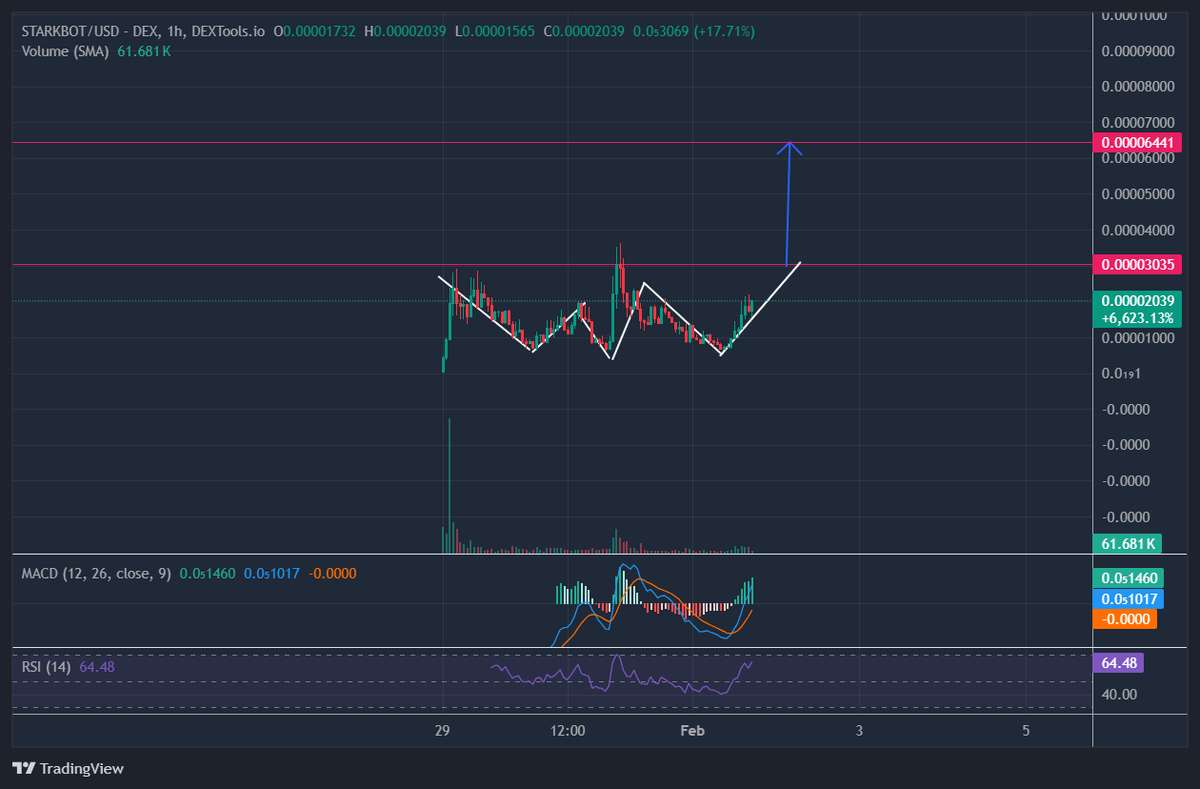Click the orange -0.0000 MACD axis label
The height and width of the screenshot is (789, 1200).
(1126, 619)
